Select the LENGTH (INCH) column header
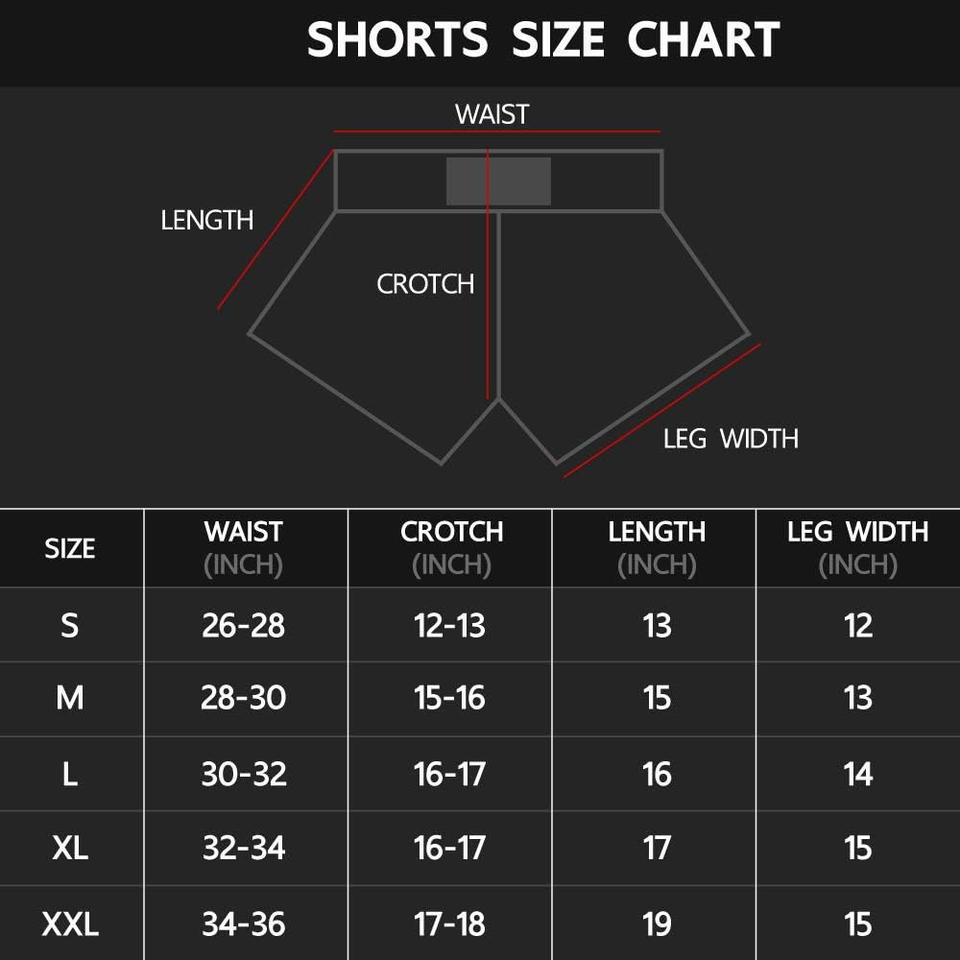 point(656,548)
